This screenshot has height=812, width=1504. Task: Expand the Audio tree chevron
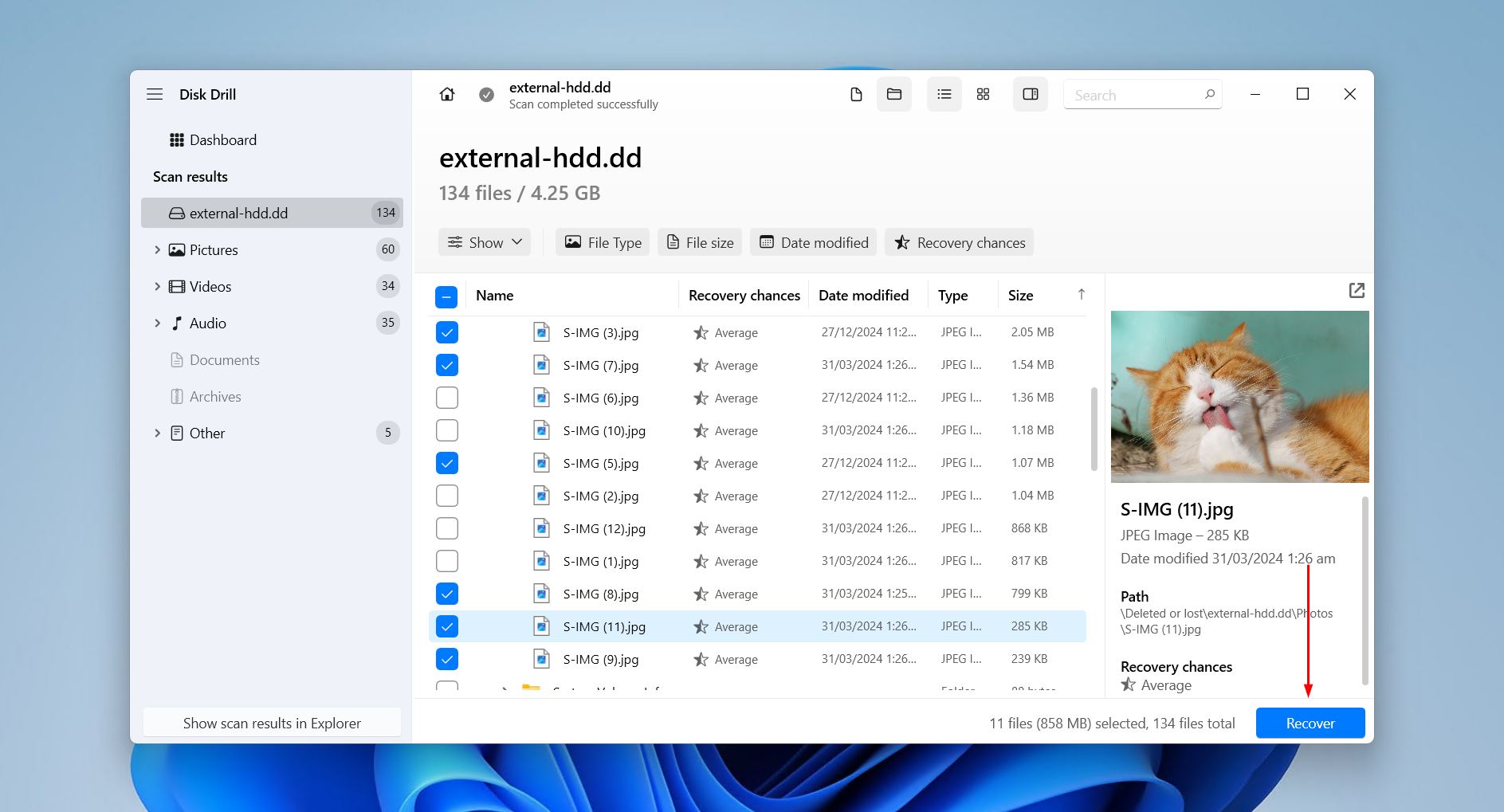point(157,323)
